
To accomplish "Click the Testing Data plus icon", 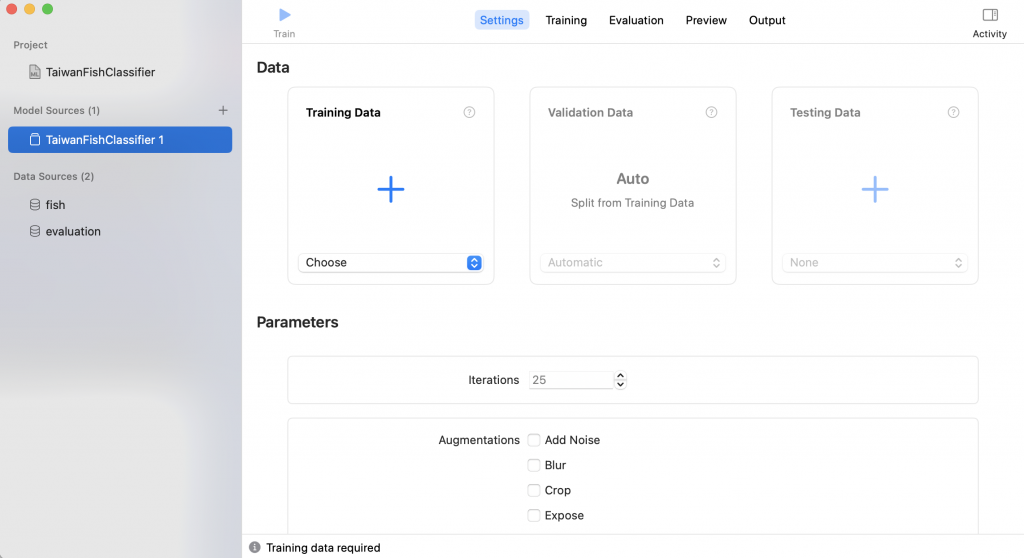I will point(875,189).
